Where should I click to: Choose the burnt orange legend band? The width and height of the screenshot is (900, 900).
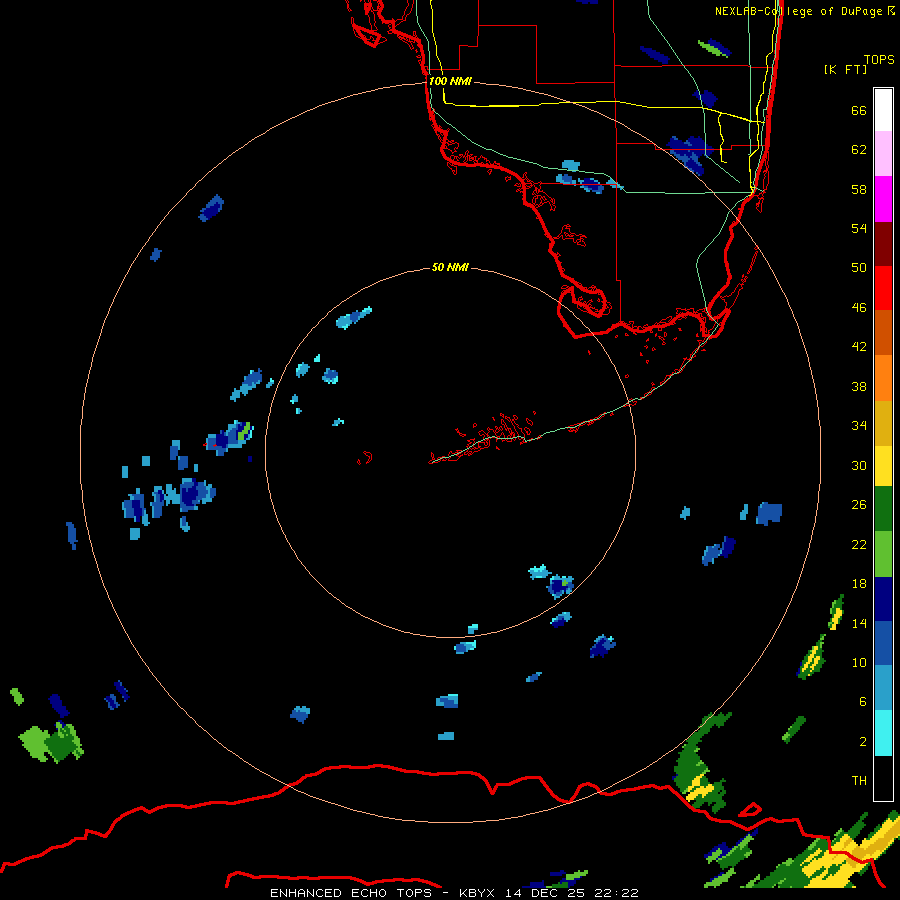point(883,333)
